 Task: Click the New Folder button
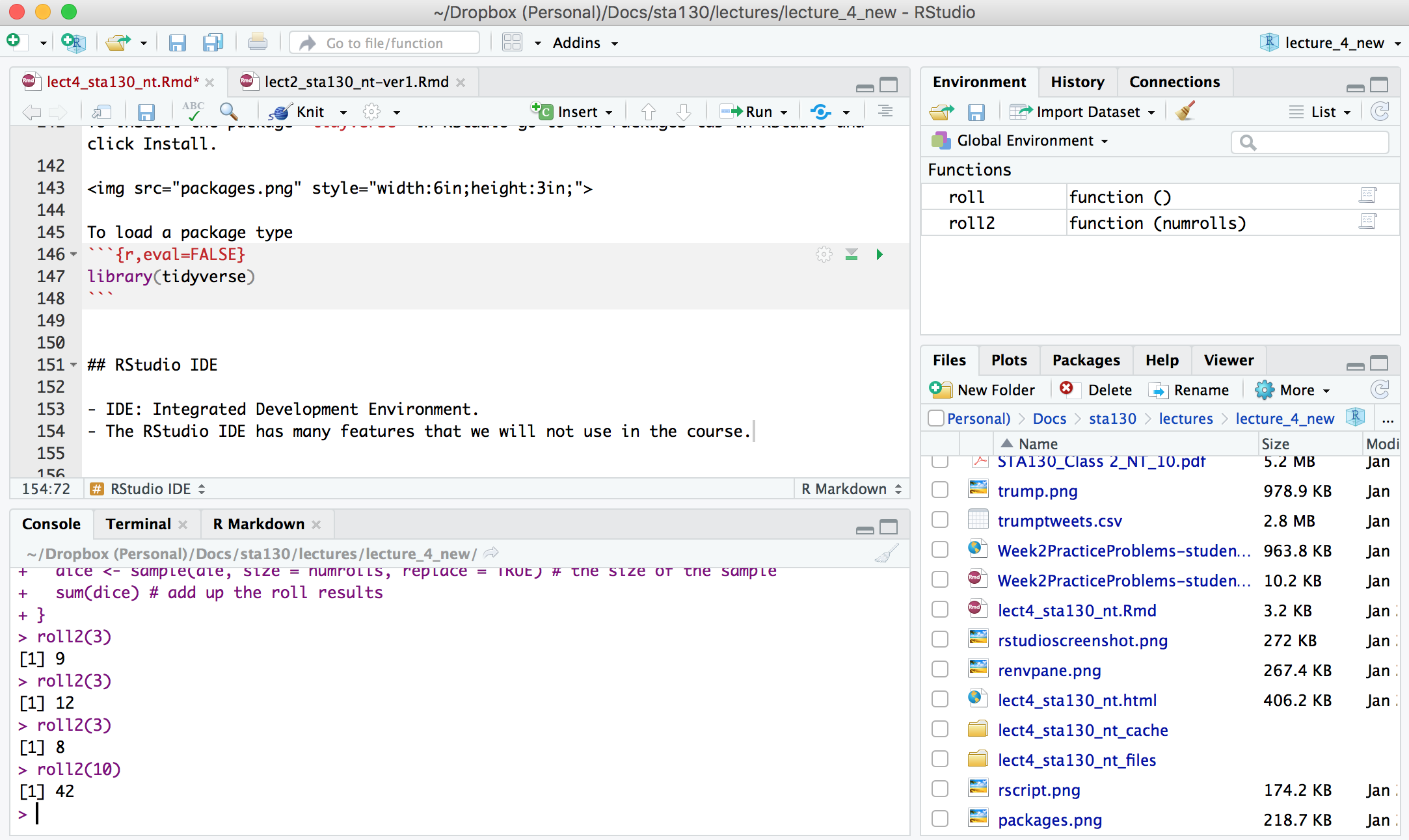(x=982, y=390)
